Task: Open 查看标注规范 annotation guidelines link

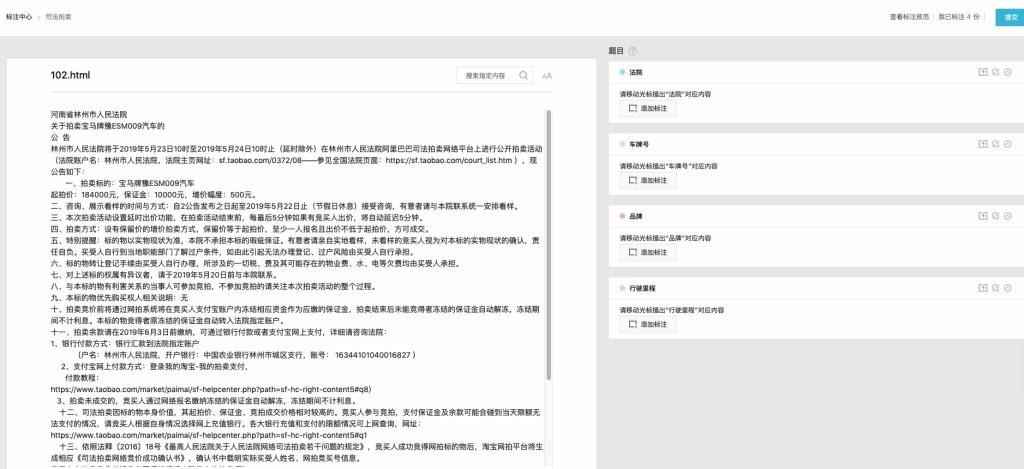Action: click(909, 17)
